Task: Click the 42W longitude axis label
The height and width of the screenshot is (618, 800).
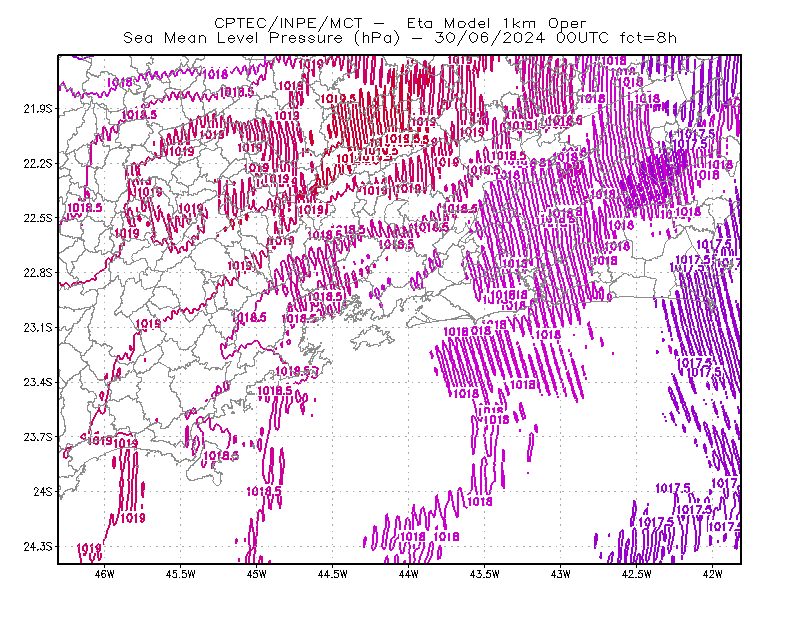Action: (712, 574)
